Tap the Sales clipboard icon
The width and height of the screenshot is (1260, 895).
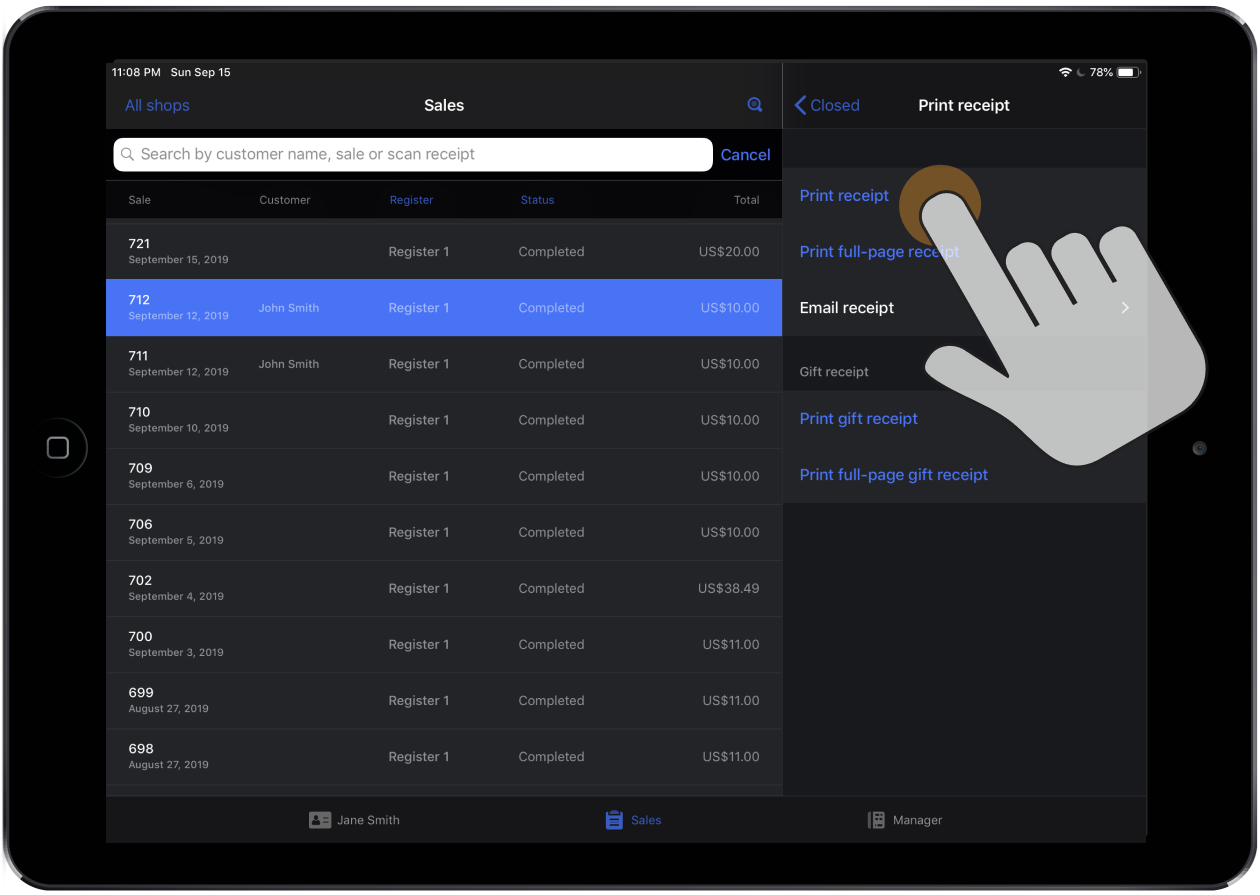tap(614, 820)
